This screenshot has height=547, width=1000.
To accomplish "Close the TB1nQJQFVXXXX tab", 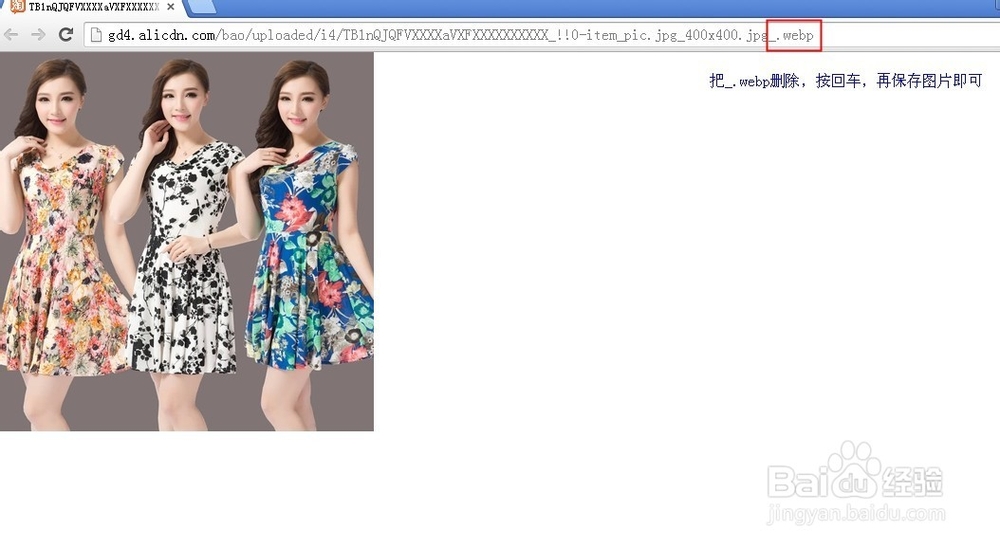I will pos(170,7).
